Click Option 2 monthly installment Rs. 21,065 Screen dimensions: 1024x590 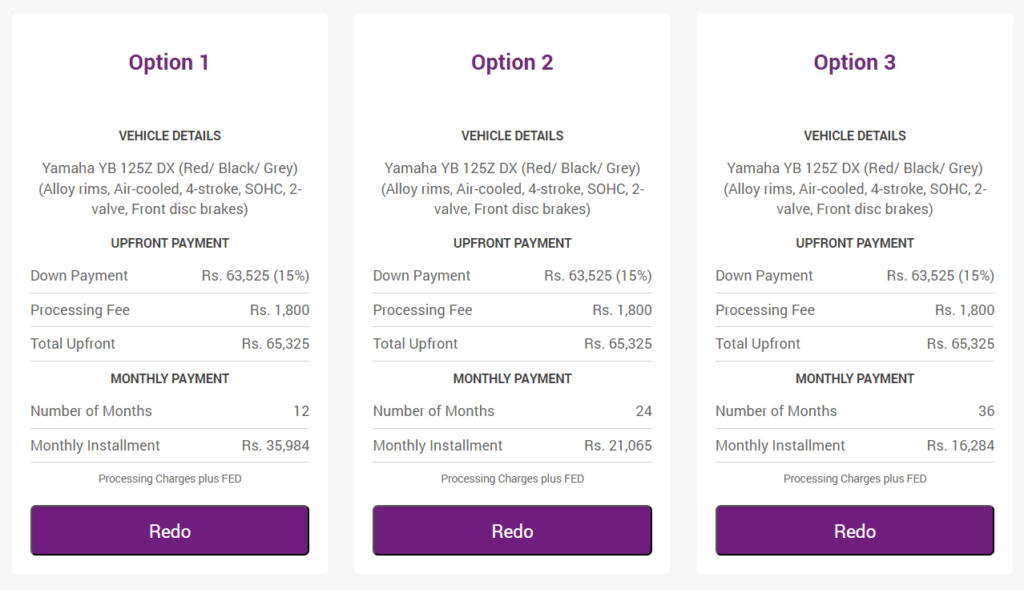pyautogui.click(x=618, y=446)
